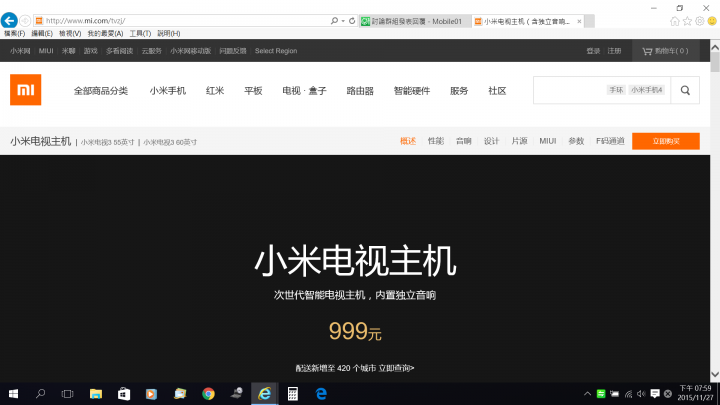Select the F码通道 product section tab
Image resolution: width=720 pixels, height=405 pixels.
coord(610,141)
